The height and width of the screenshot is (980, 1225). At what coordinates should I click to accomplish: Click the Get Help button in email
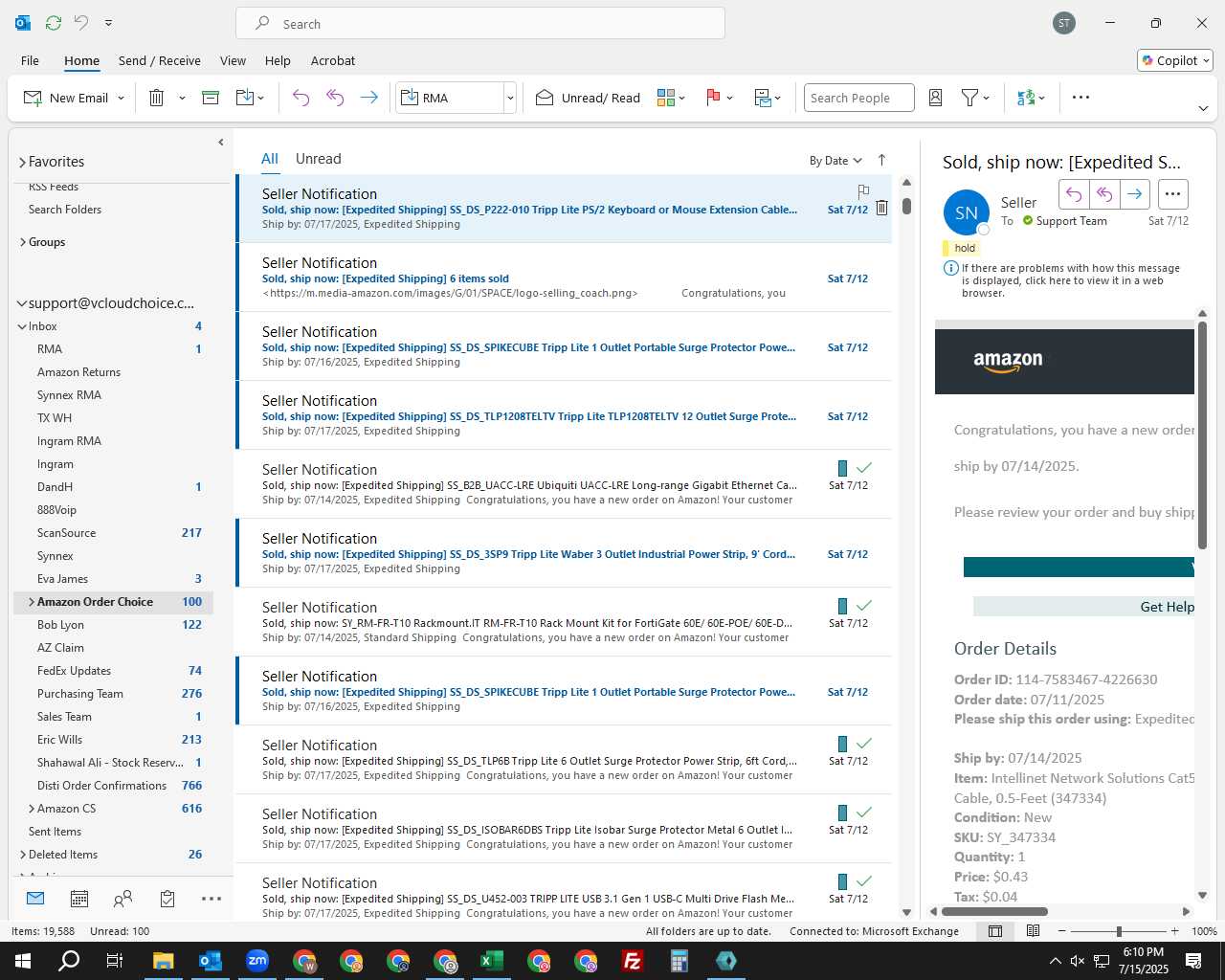tap(1083, 607)
